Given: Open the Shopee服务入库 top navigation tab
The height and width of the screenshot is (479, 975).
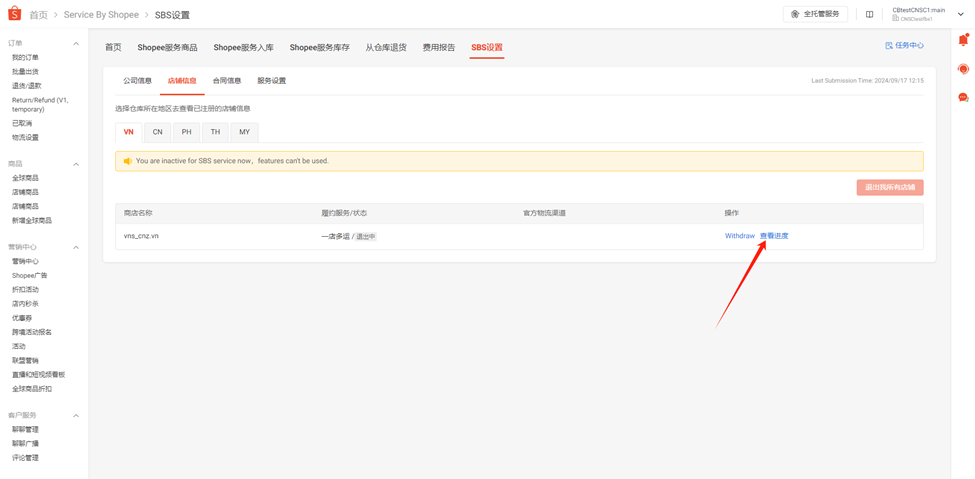Looking at the screenshot, I should click(243, 47).
